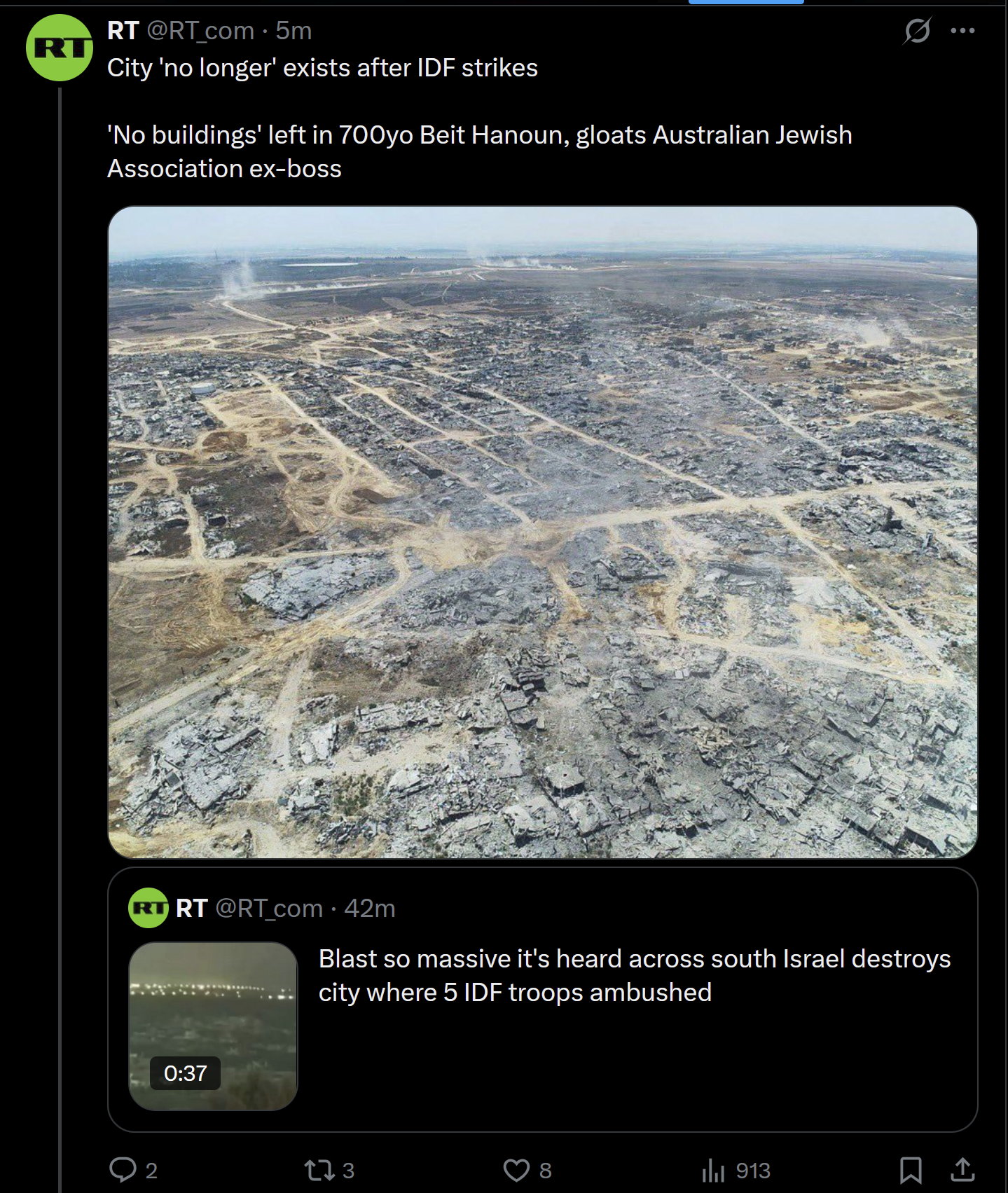Click the Grok slashed-circle icon
Image resolution: width=1008 pixels, height=1193 pixels.
[x=917, y=31]
